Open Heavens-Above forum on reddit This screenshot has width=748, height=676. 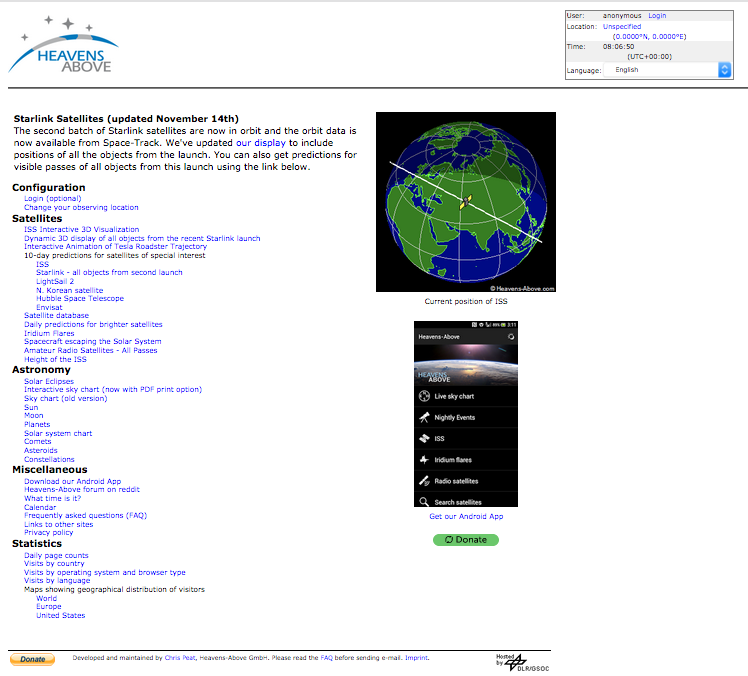pyautogui.click(x=82, y=489)
